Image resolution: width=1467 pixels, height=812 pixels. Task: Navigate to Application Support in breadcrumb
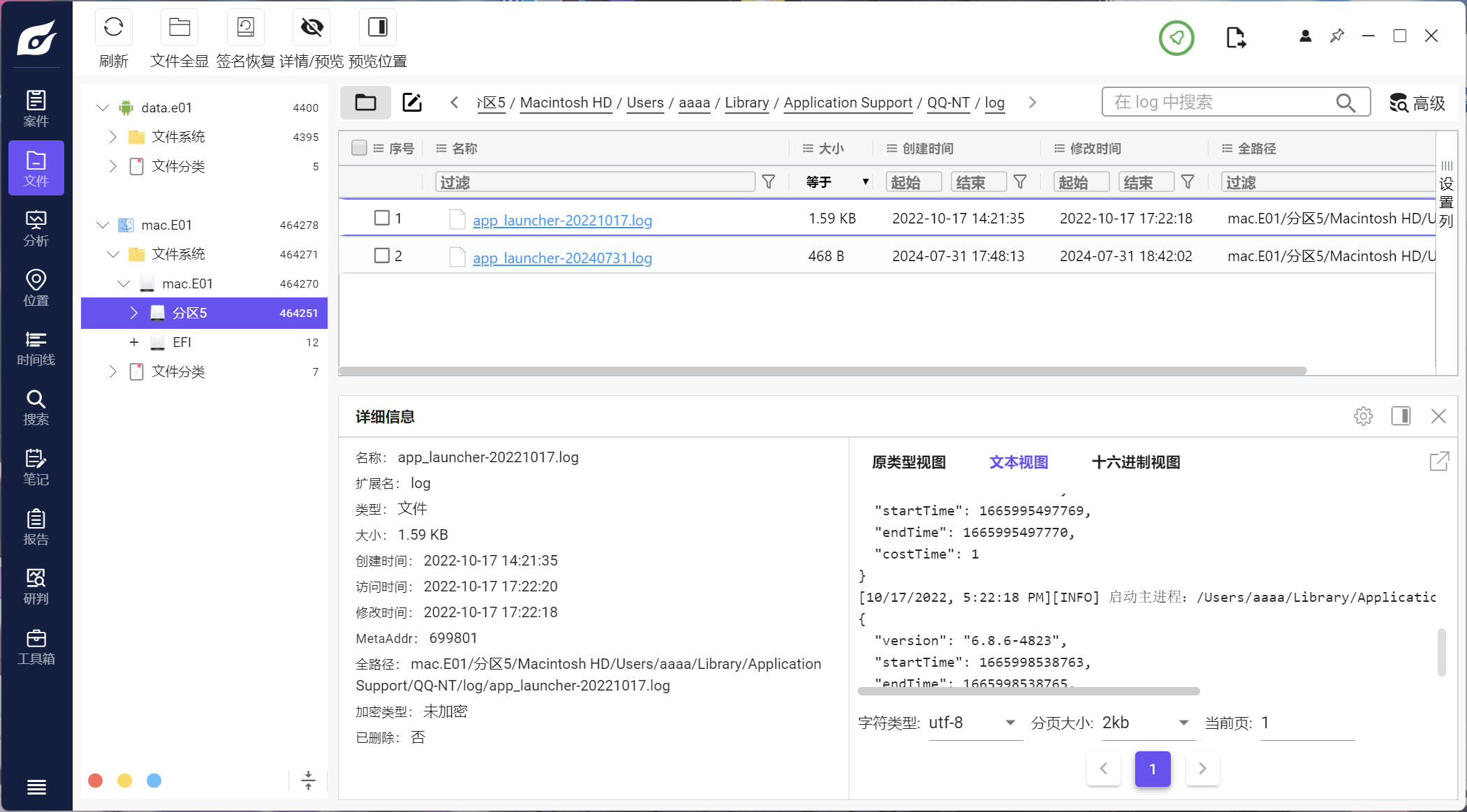coord(848,103)
